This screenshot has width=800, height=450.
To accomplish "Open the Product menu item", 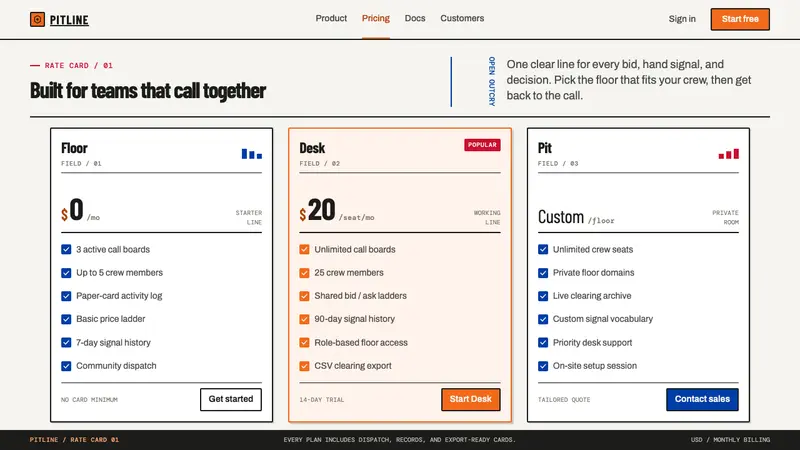I will point(331,18).
